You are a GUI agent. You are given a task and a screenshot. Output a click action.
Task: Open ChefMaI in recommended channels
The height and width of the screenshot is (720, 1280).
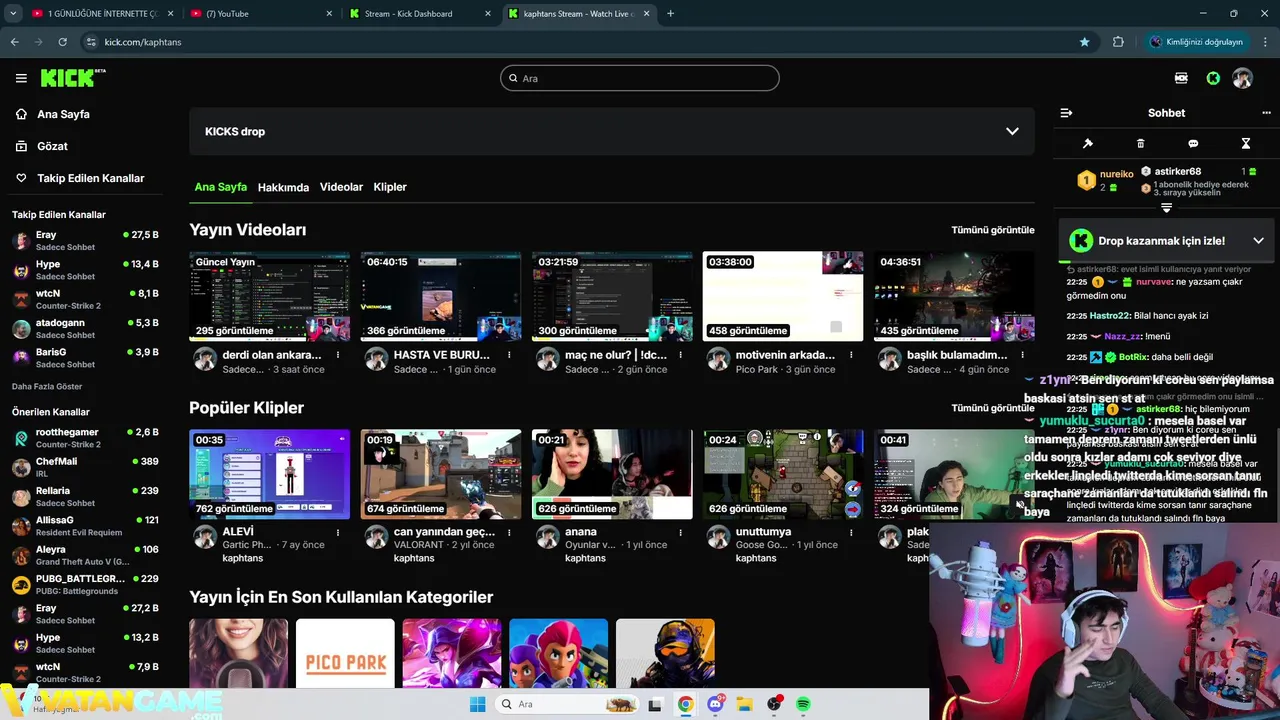click(x=85, y=467)
